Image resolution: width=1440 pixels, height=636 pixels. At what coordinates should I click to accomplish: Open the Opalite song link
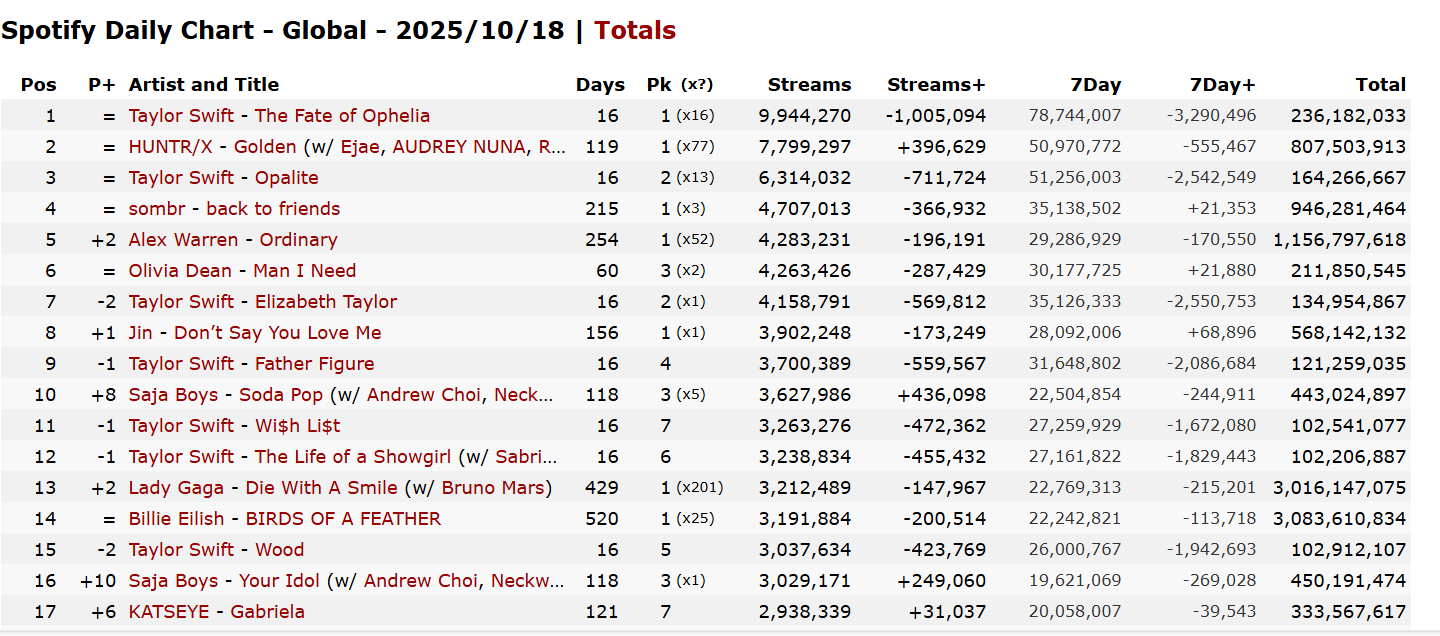pyautogui.click(x=286, y=178)
